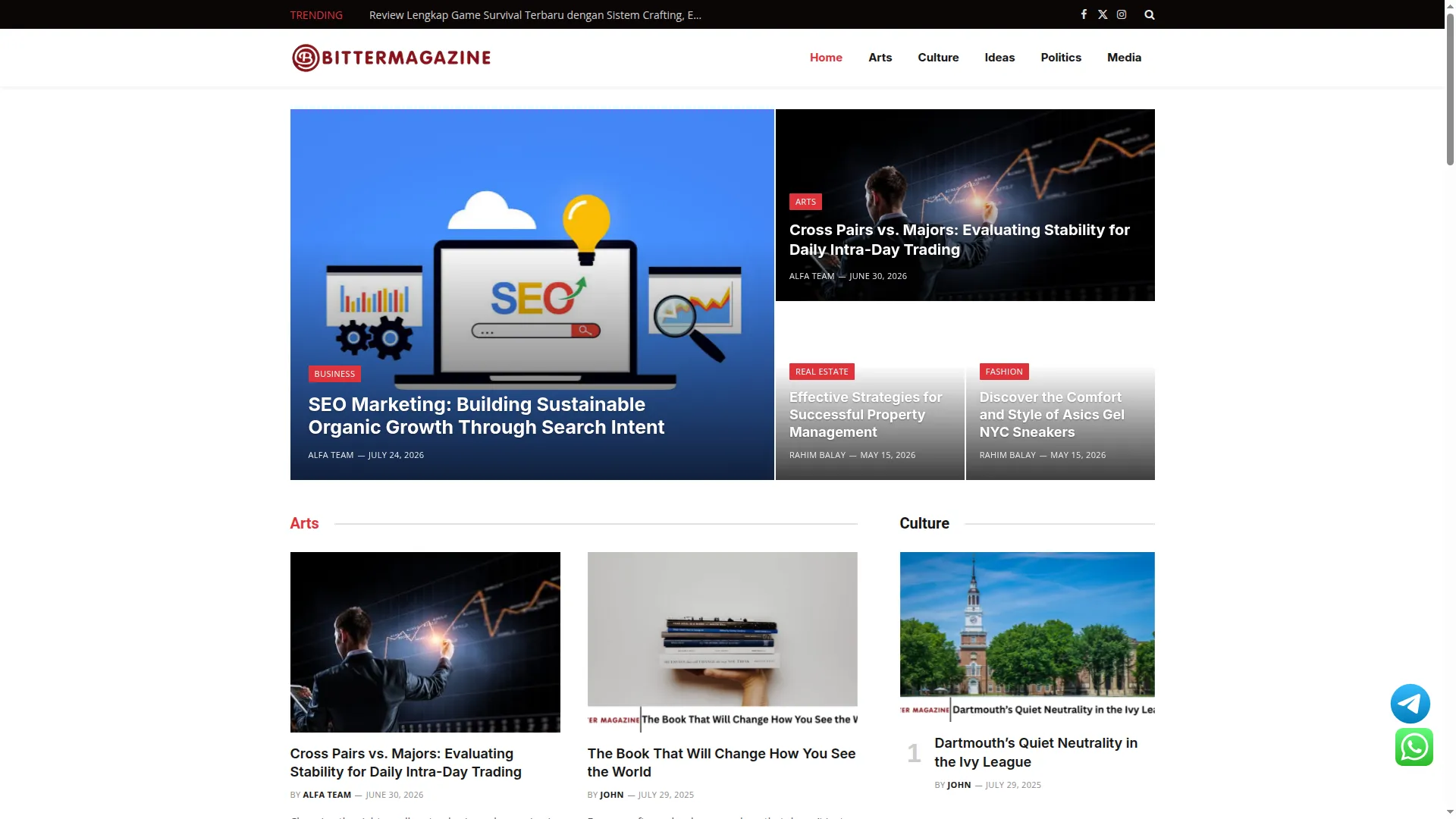This screenshot has height=819, width=1456.
Task: Open the X (Twitter) social icon
Action: click(x=1103, y=14)
